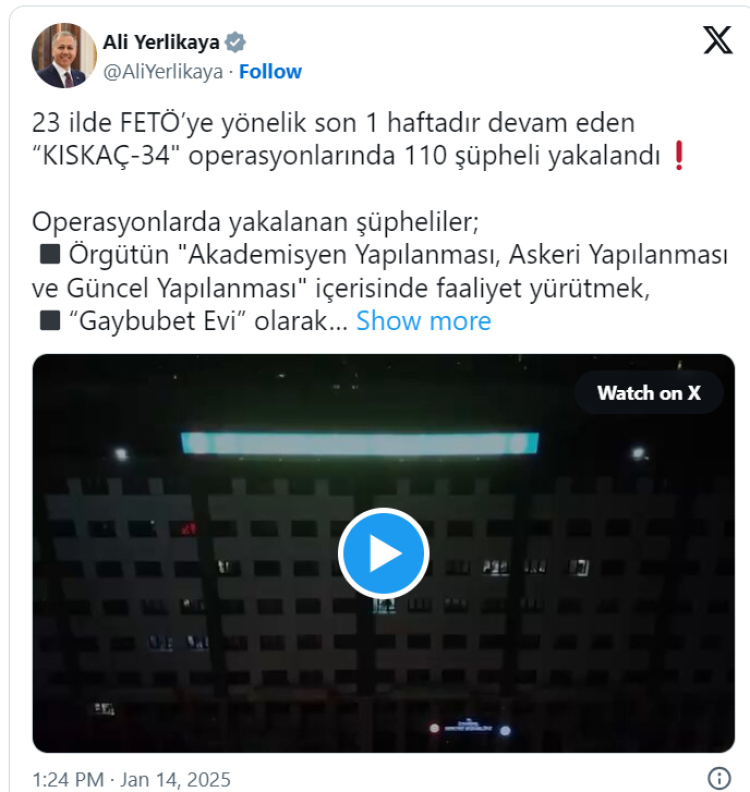
Task: Open Ali Yerlikaya's profile photo
Action: pyautogui.click(x=64, y=56)
